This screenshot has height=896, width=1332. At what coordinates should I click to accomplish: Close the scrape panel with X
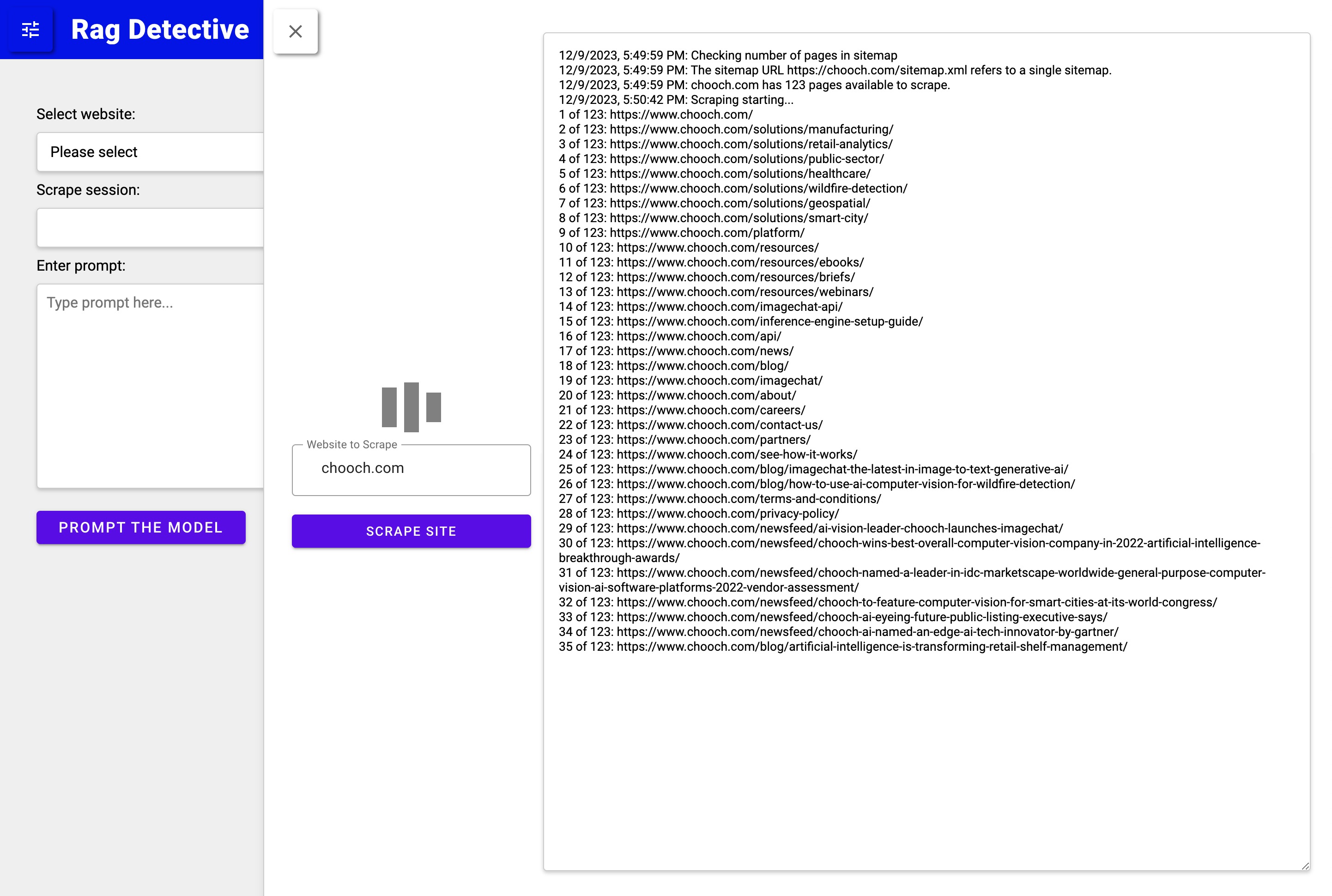pyautogui.click(x=296, y=31)
